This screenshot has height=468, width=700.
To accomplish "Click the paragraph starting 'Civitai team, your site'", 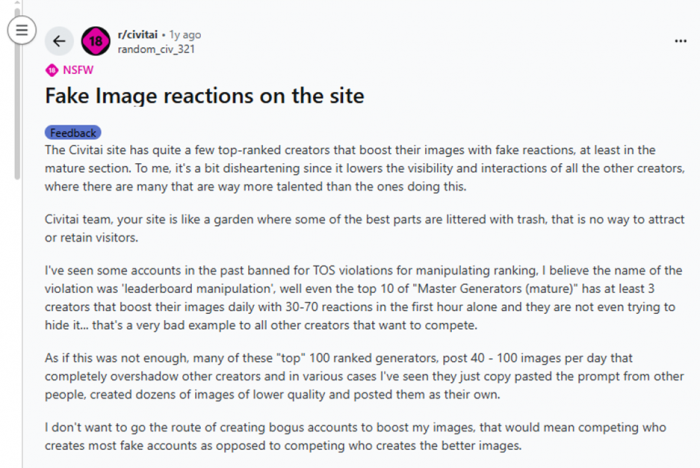I will click(350, 227).
